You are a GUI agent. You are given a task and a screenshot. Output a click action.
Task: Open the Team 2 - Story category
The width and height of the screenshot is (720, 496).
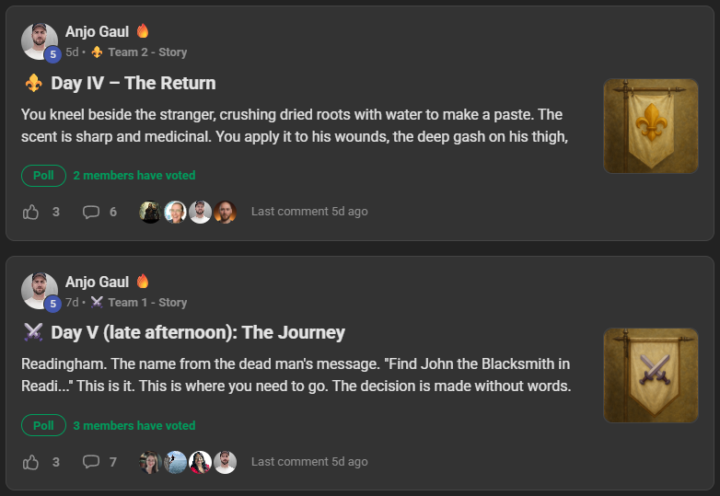(147, 52)
